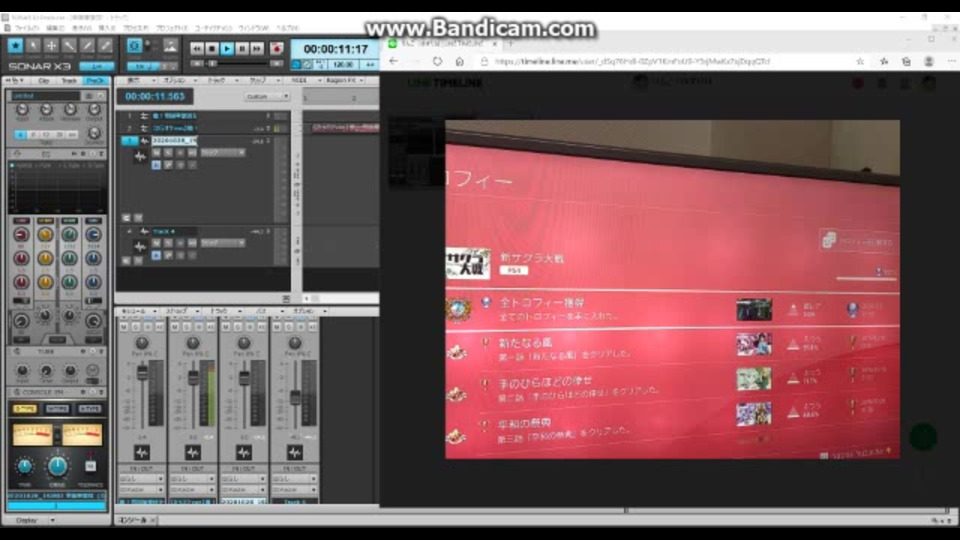960x540 pixels.
Task: Rewind the transport to start
Action: tap(197, 48)
